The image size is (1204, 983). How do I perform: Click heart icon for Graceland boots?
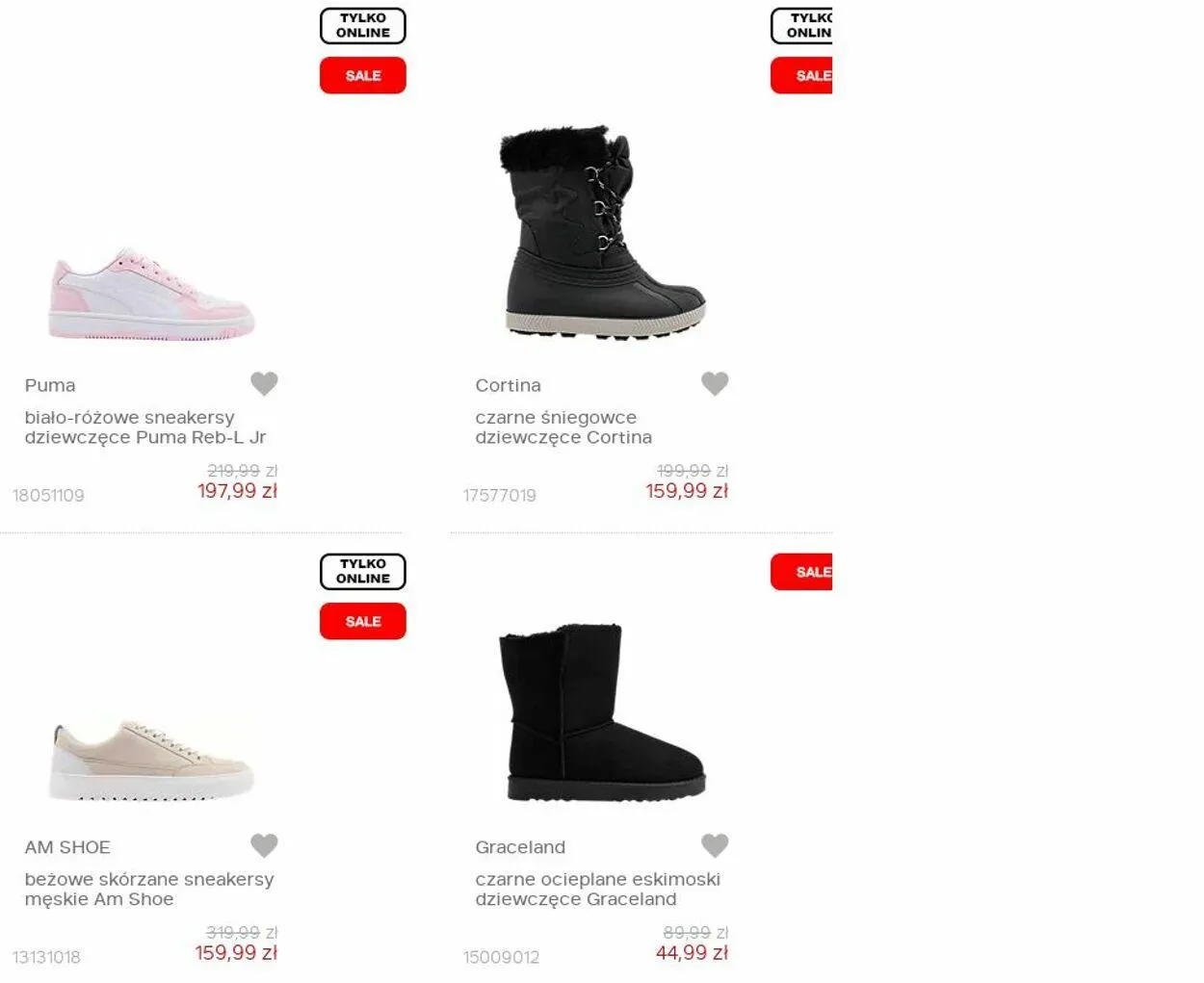(x=715, y=845)
